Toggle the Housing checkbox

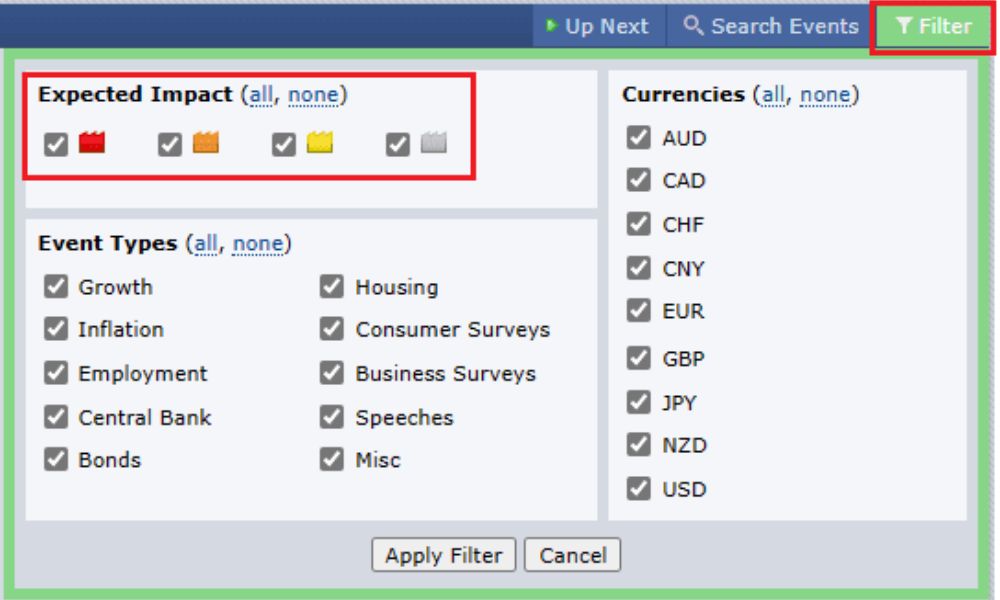pos(332,287)
